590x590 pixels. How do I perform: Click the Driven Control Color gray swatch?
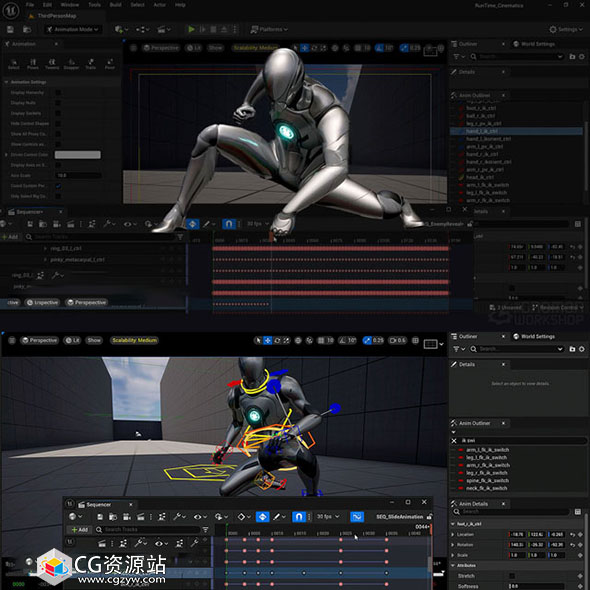tap(78, 155)
